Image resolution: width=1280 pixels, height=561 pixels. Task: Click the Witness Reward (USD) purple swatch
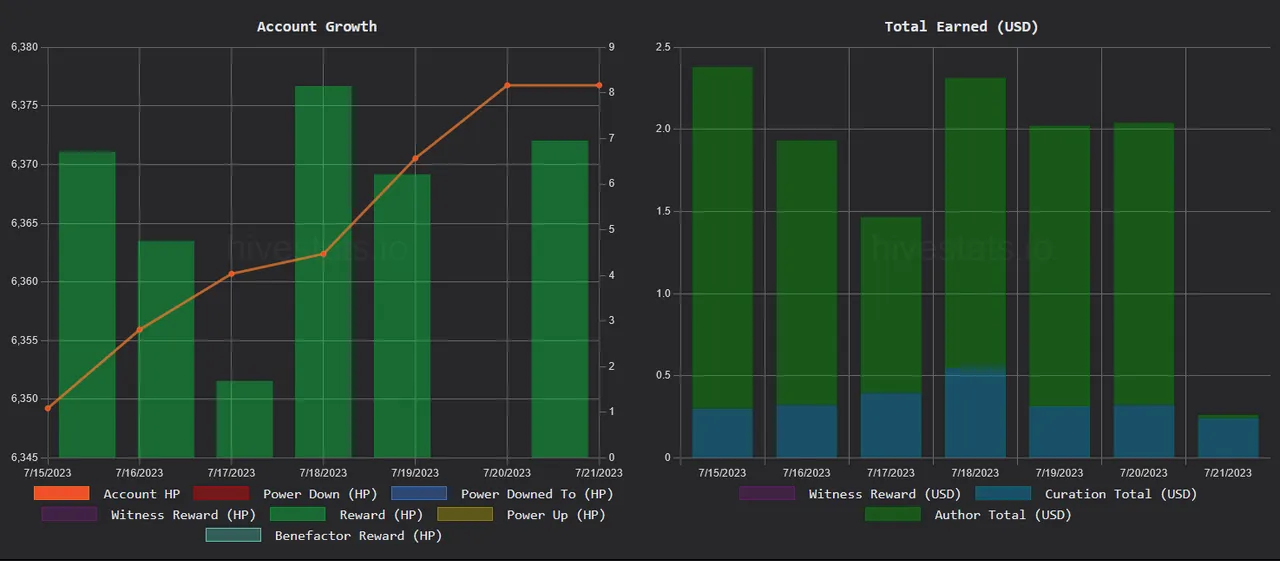click(767, 493)
